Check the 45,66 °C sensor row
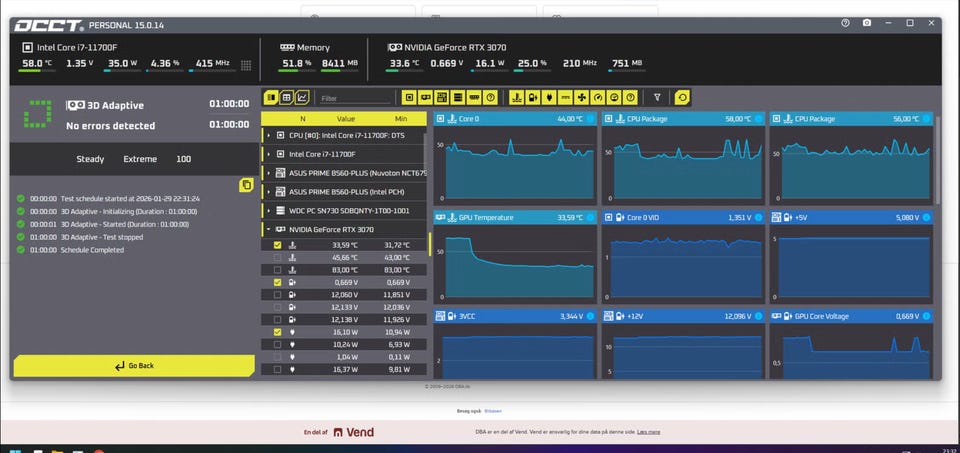This screenshot has width=960, height=453. 277,257
